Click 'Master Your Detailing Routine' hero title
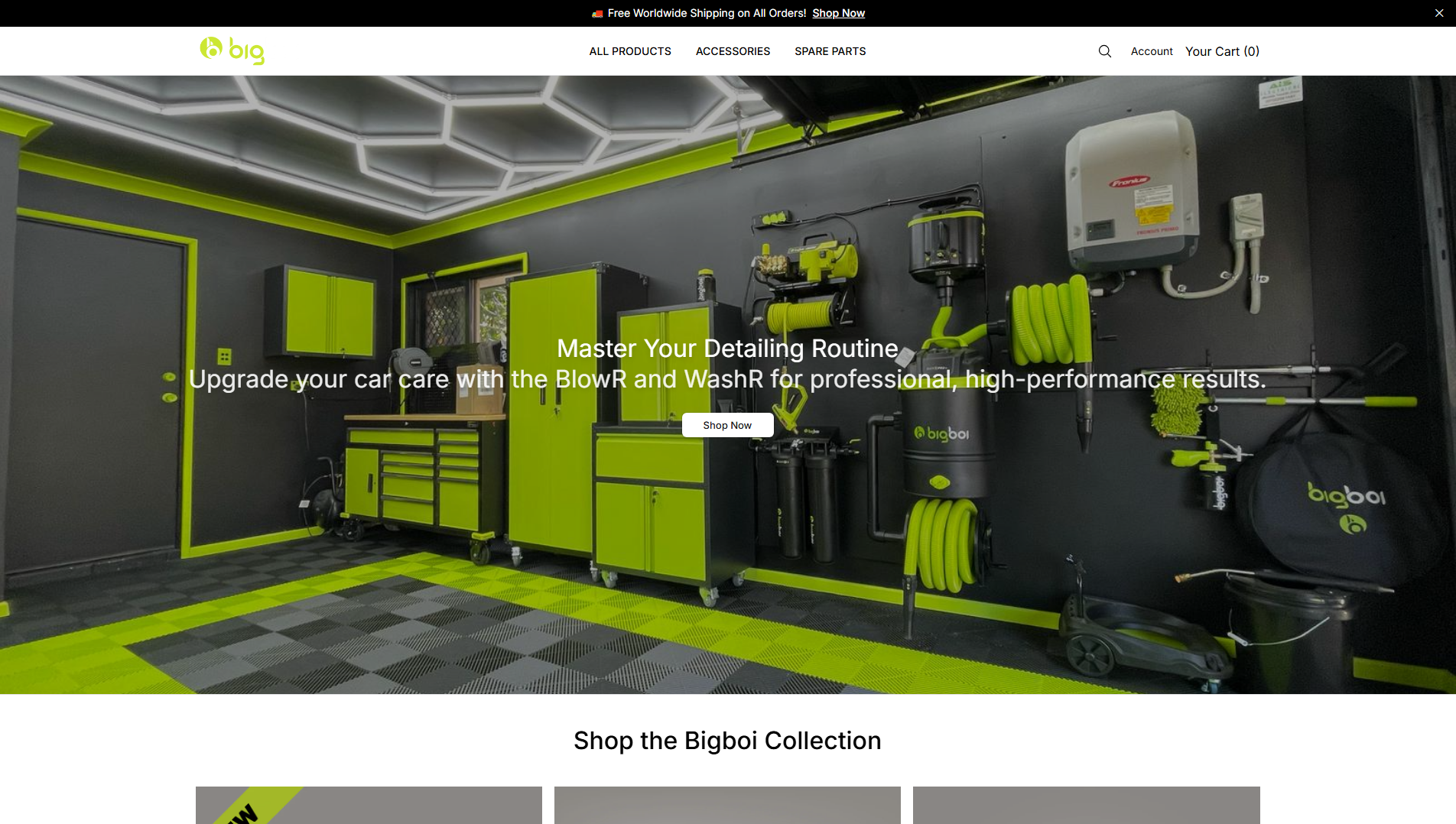This screenshot has height=824, width=1456. click(727, 349)
